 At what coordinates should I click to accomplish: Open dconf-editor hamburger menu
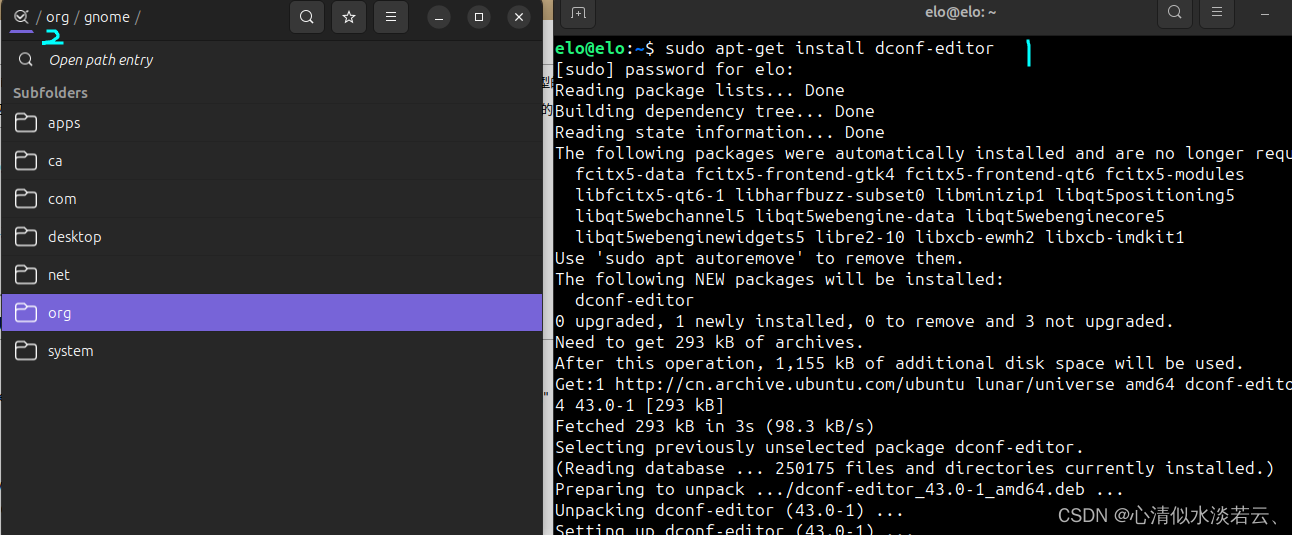[391, 17]
